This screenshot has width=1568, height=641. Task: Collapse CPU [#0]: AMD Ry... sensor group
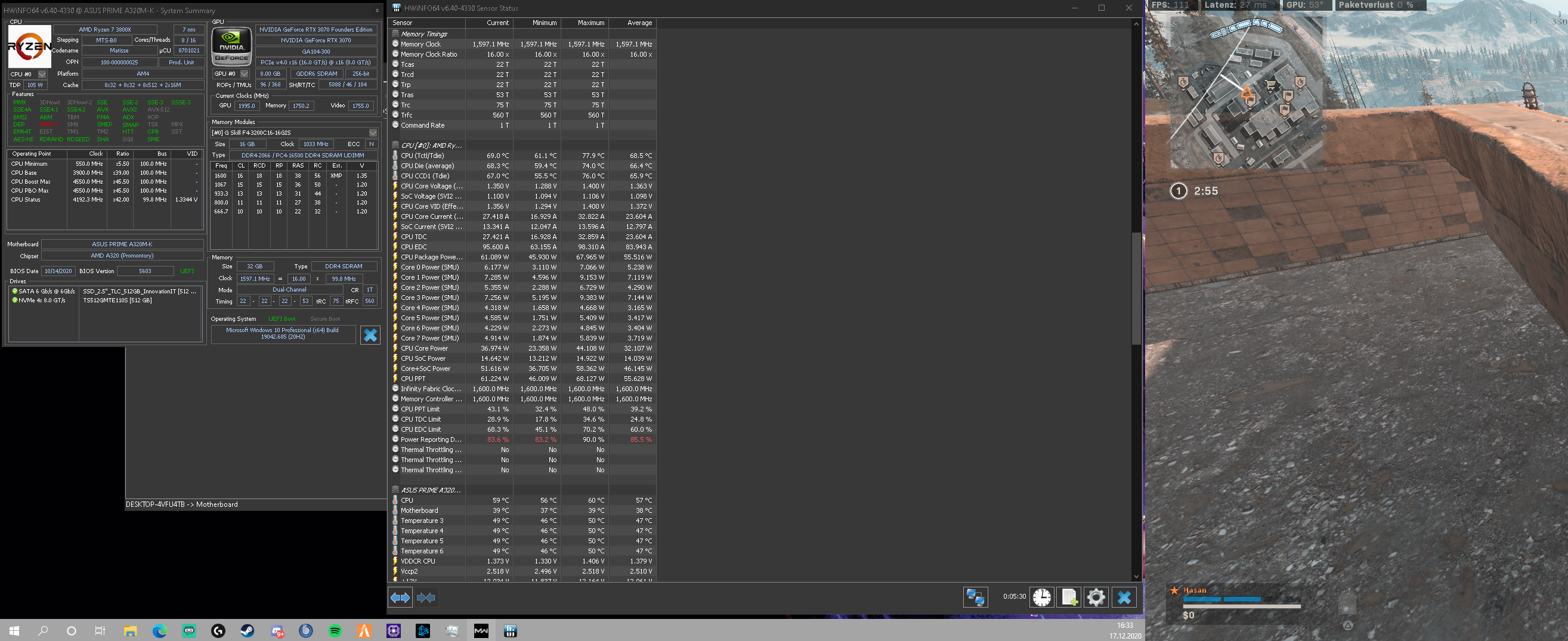point(395,145)
